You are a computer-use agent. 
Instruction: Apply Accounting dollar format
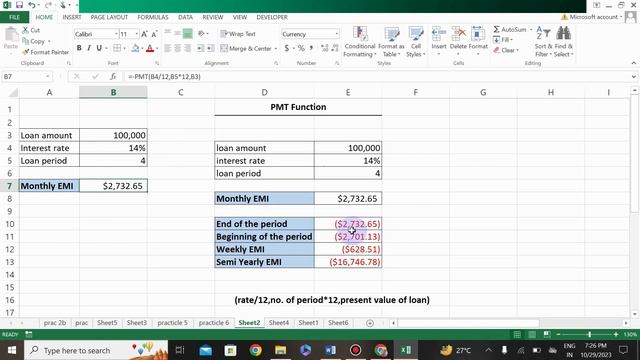coord(287,48)
